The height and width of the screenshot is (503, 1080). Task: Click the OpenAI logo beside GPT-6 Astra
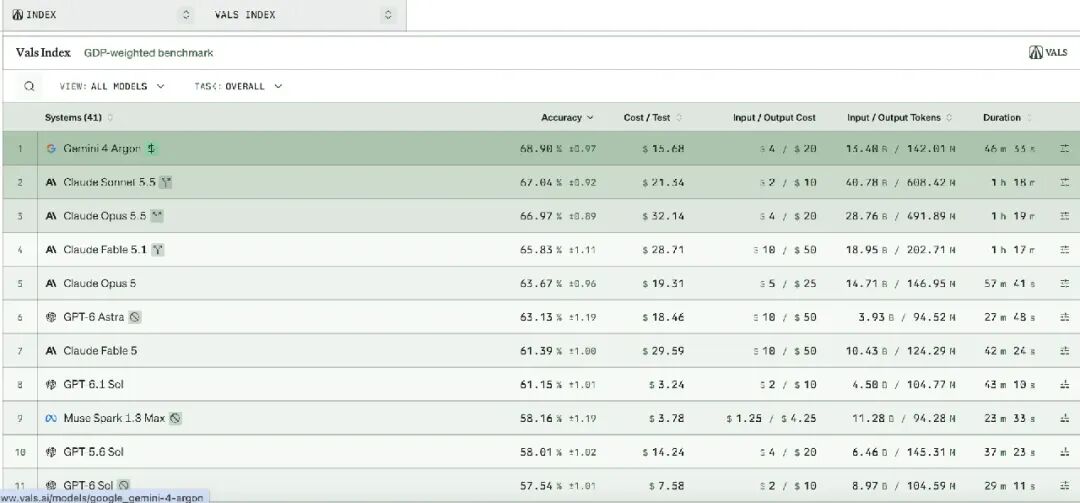click(50, 317)
